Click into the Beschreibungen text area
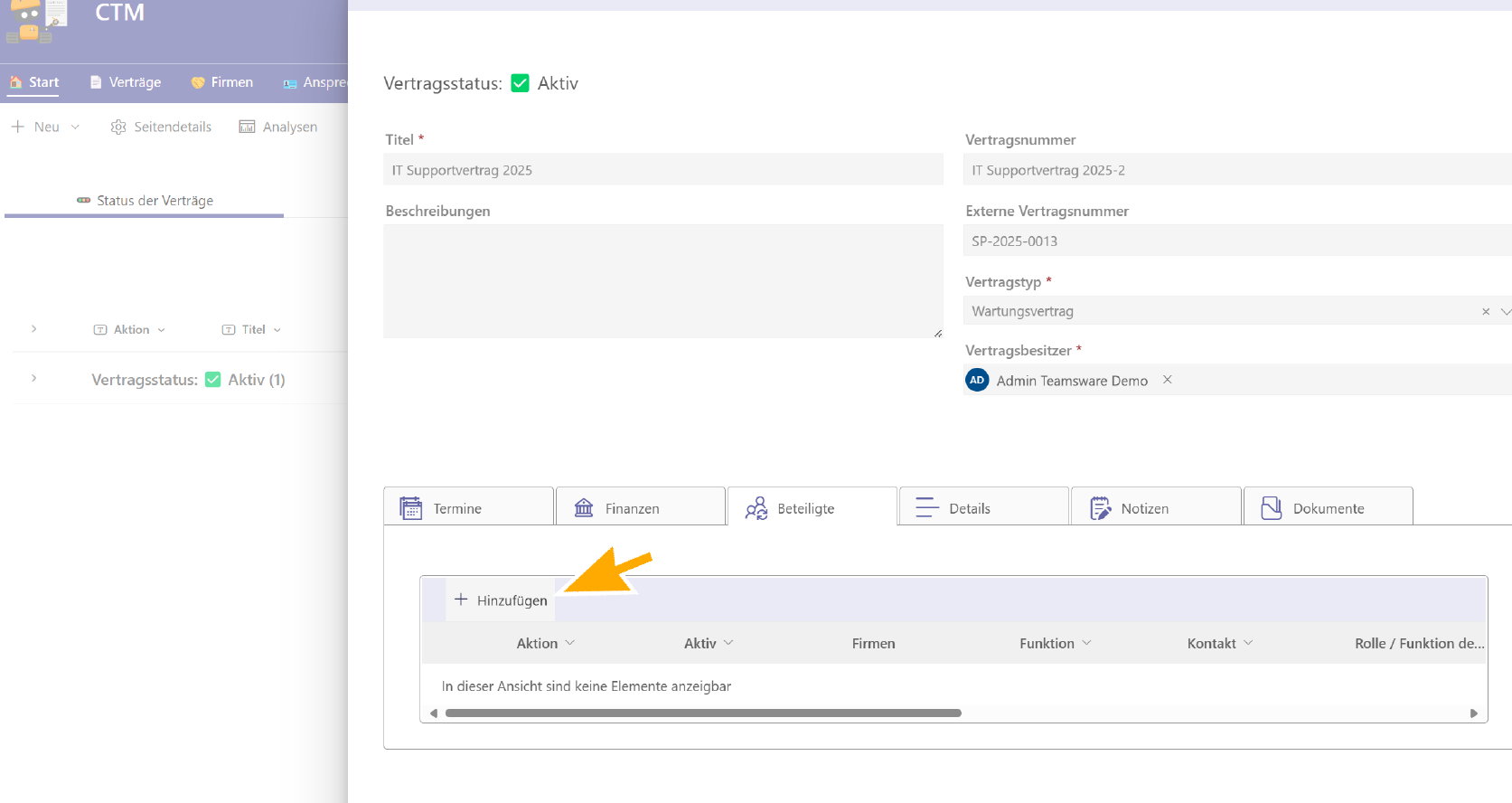This screenshot has height=803, width=1512. click(x=662, y=280)
